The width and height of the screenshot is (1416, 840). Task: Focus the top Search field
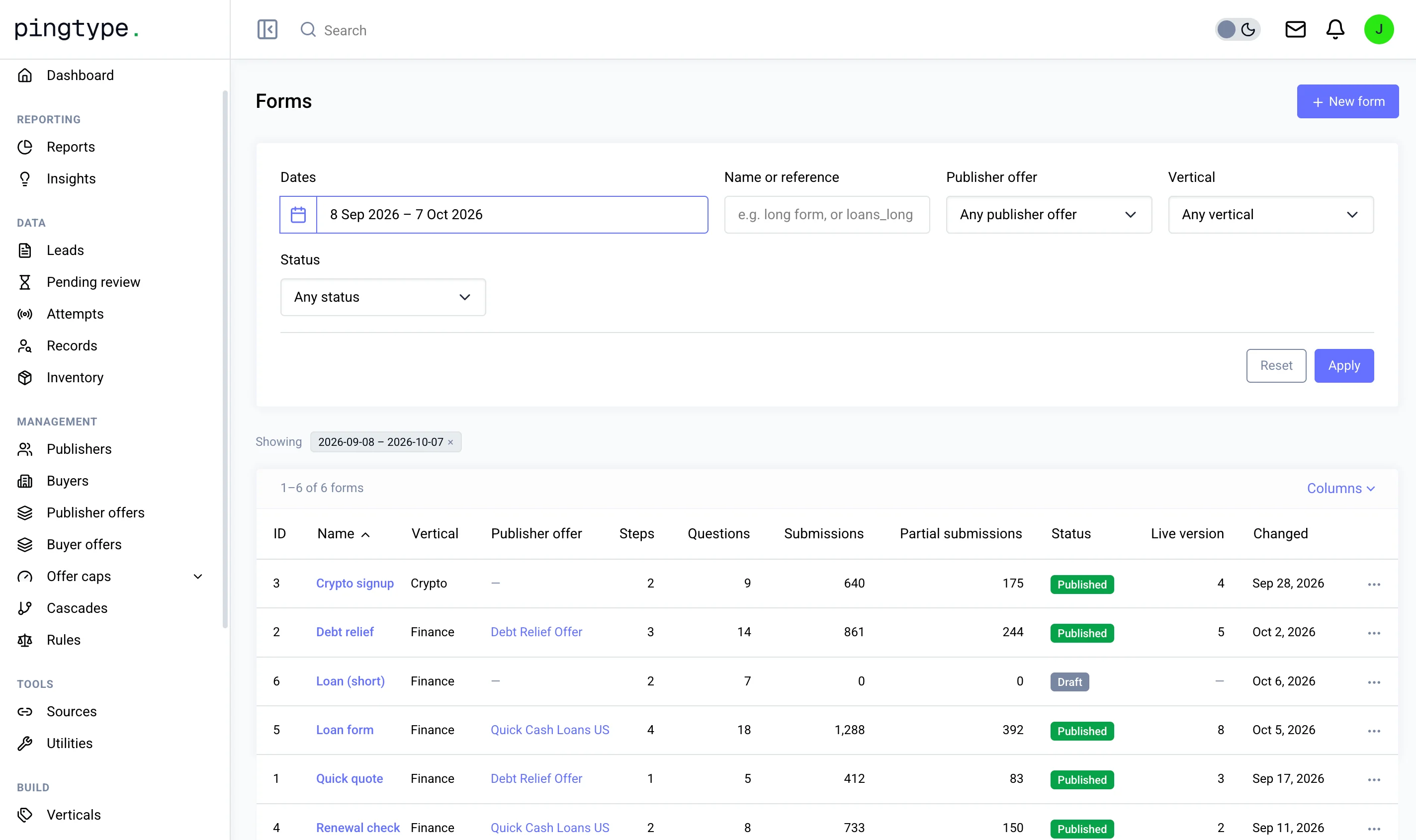tap(345, 30)
